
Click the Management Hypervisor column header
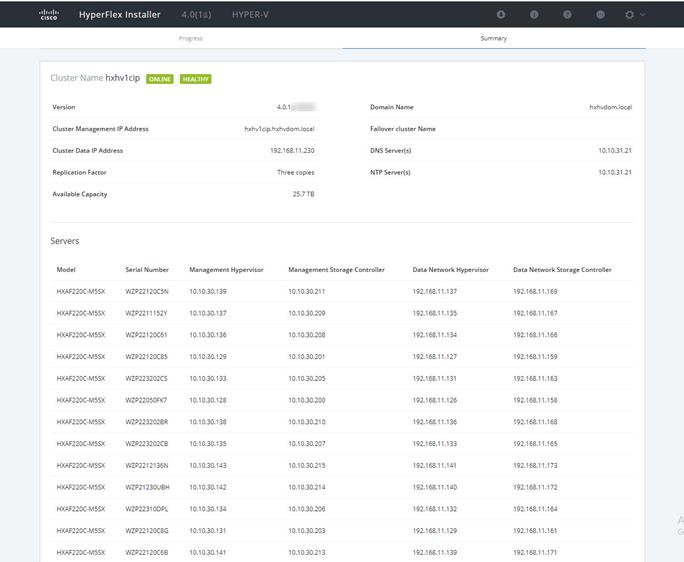click(226, 270)
